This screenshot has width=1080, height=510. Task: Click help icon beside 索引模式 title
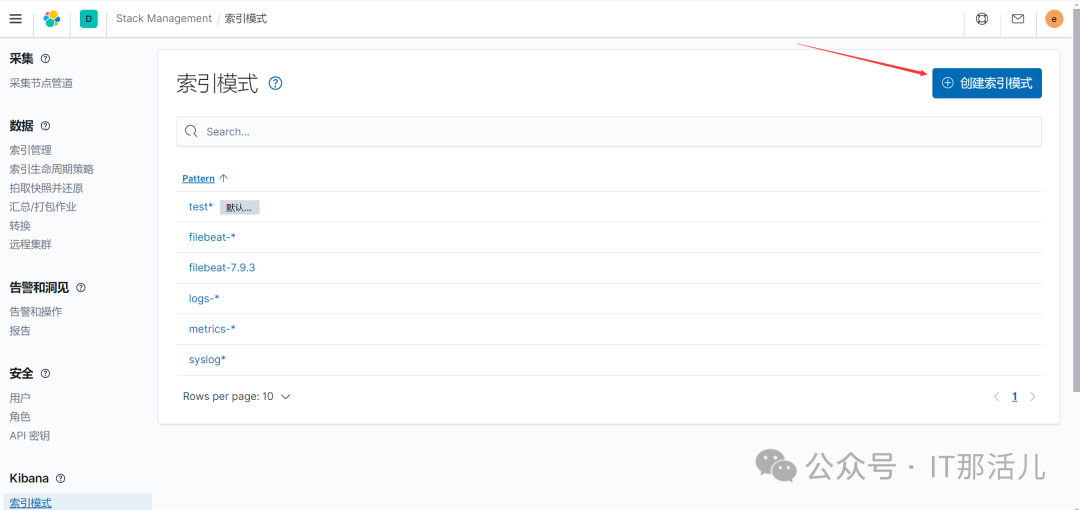click(276, 84)
